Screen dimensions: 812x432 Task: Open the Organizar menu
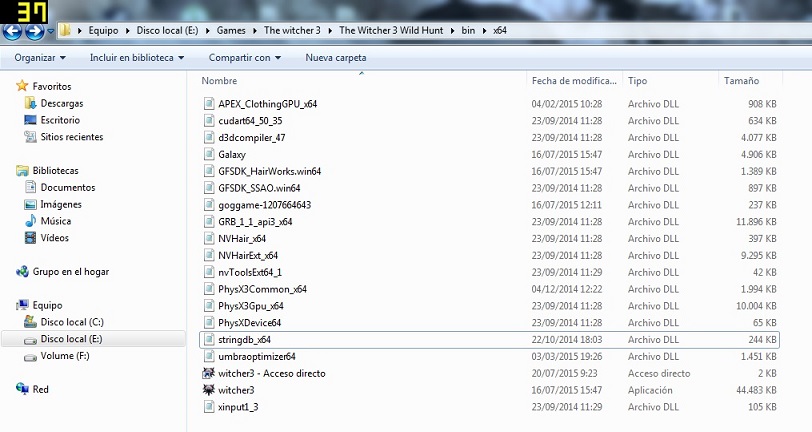[x=40, y=57]
